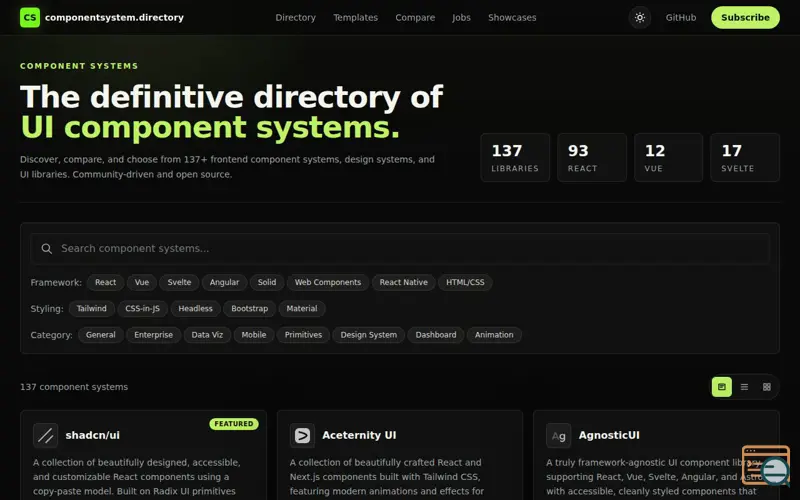The height and width of the screenshot is (500, 800).
Task: Select the Data Viz category filter
Action: click(207, 335)
